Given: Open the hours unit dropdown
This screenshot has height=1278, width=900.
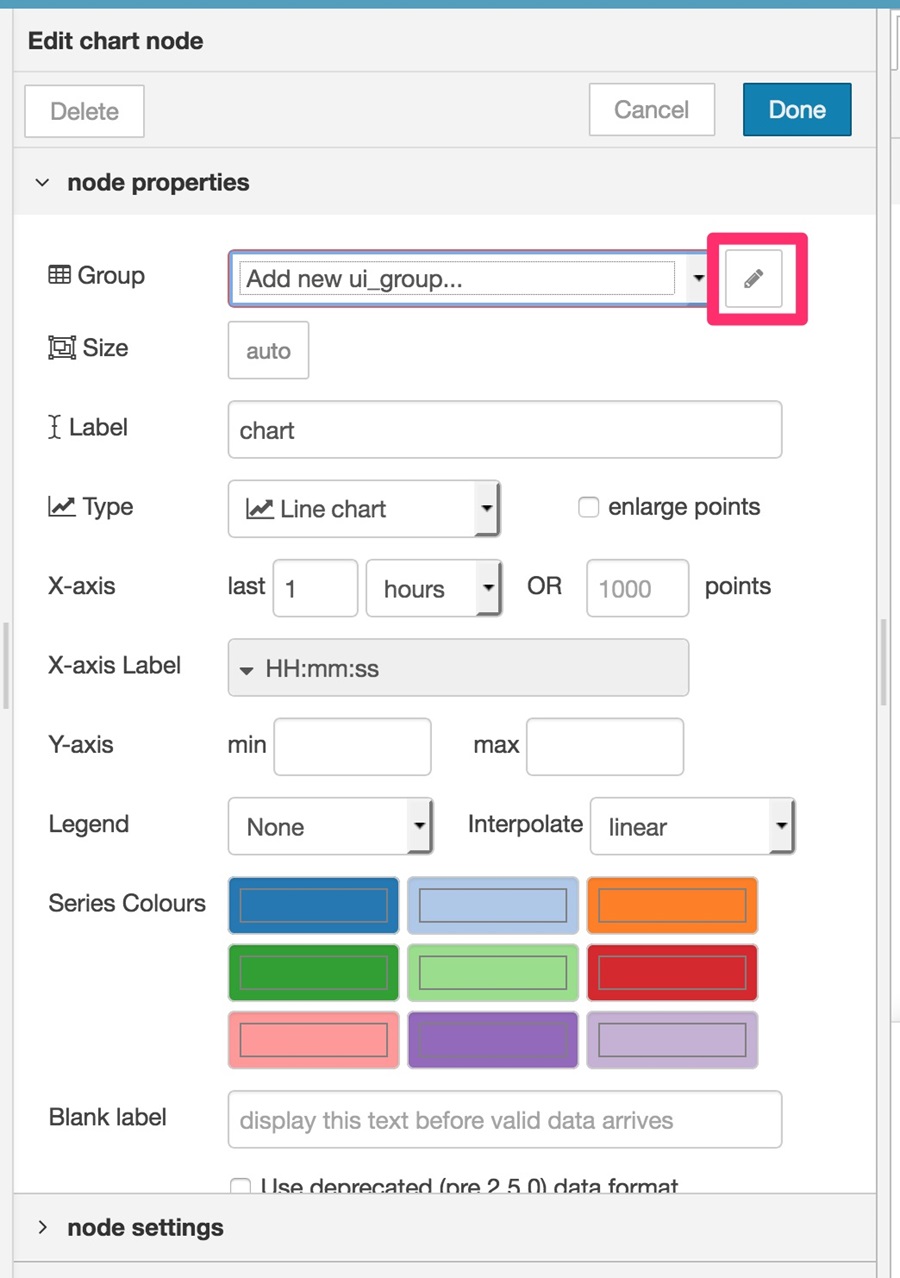Looking at the screenshot, I should pos(433,588).
